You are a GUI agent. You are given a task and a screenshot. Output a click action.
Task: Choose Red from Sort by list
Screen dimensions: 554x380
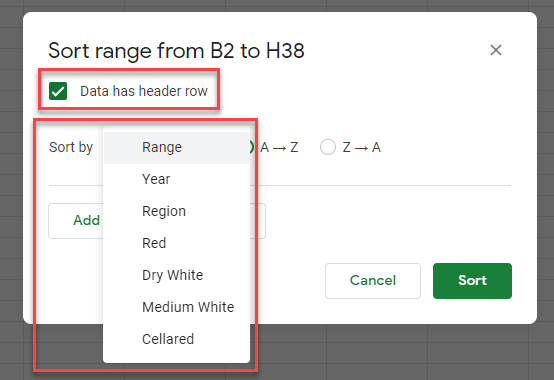(x=176, y=243)
